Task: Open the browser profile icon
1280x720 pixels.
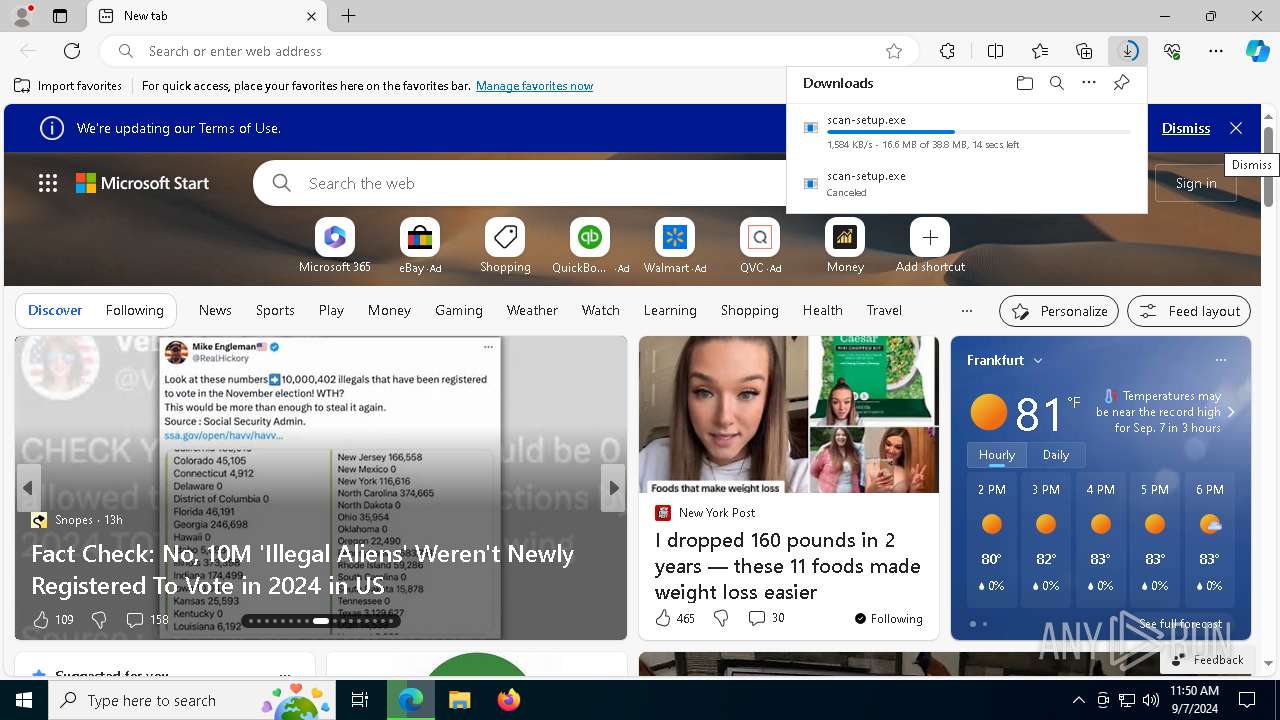Action: 22,16
